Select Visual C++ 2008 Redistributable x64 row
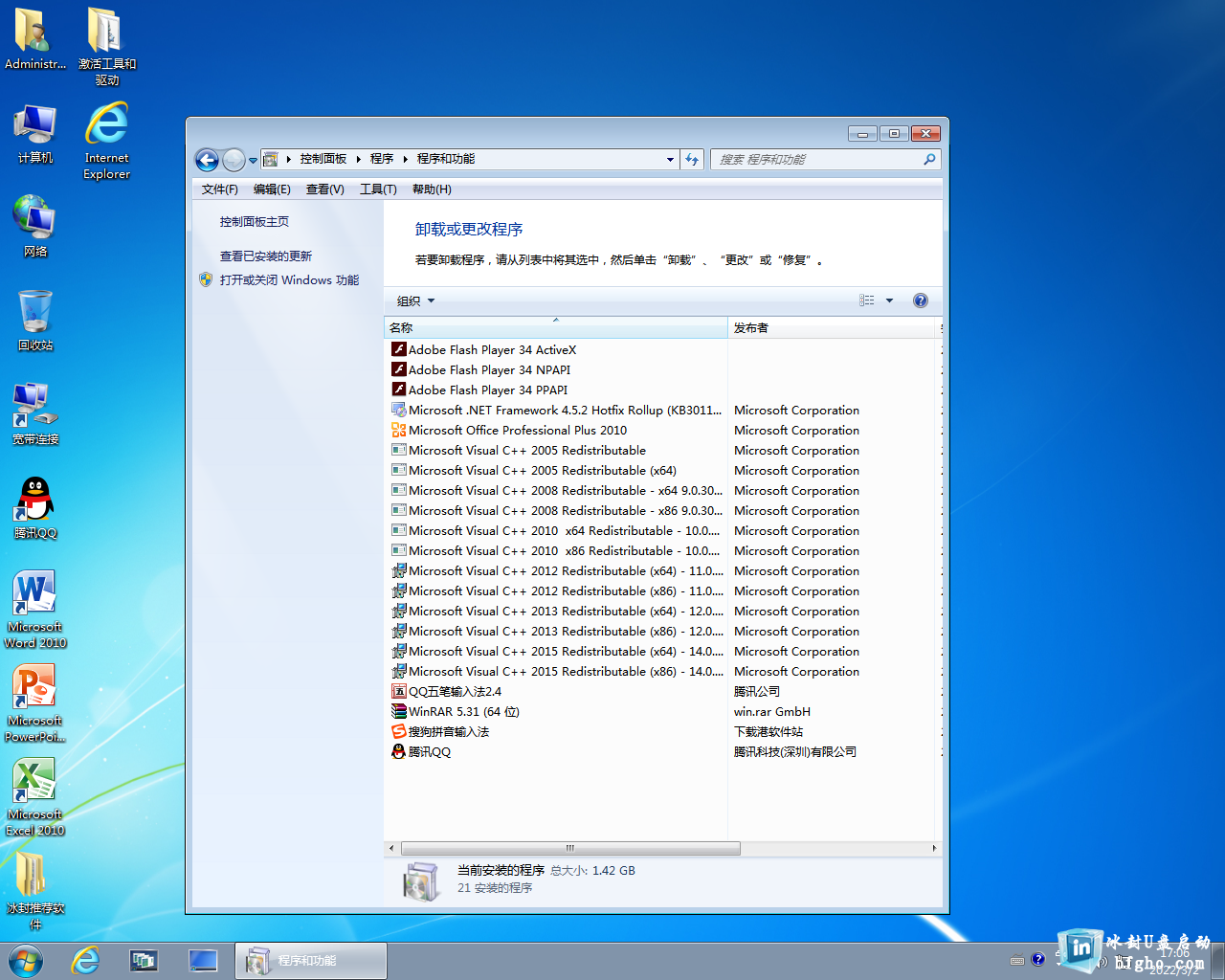 pyautogui.click(x=661, y=491)
